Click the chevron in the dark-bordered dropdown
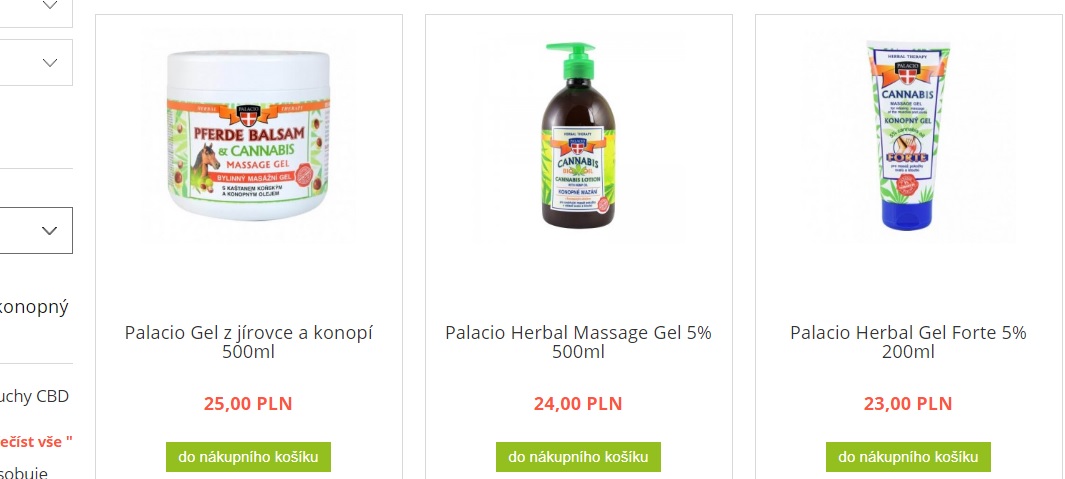 (x=50, y=230)
